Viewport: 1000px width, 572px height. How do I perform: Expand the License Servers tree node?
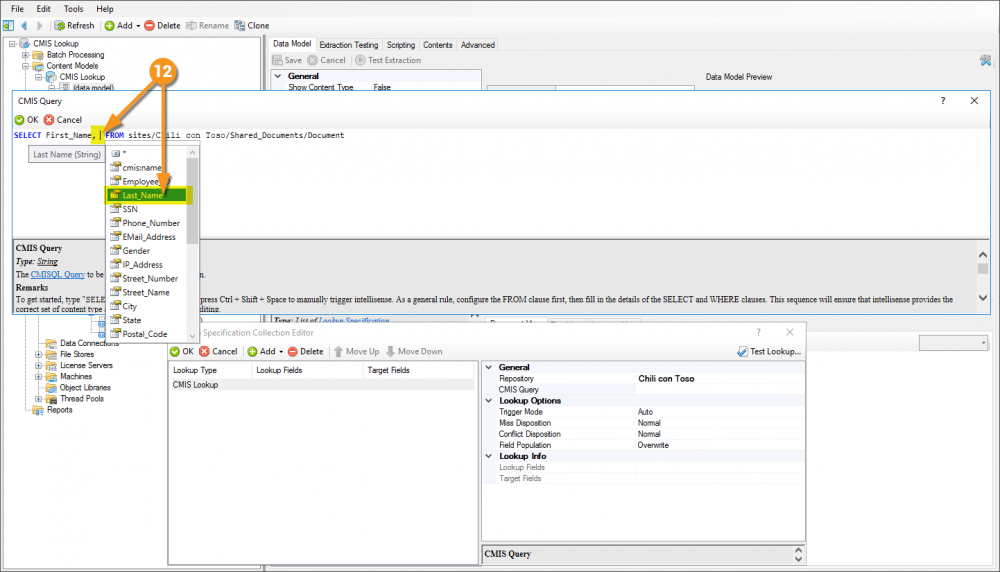pyautogui.click(x=38, y=366)
